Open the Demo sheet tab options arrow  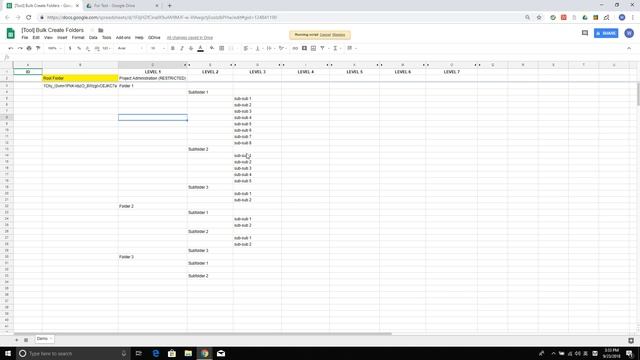coord(51,339)
